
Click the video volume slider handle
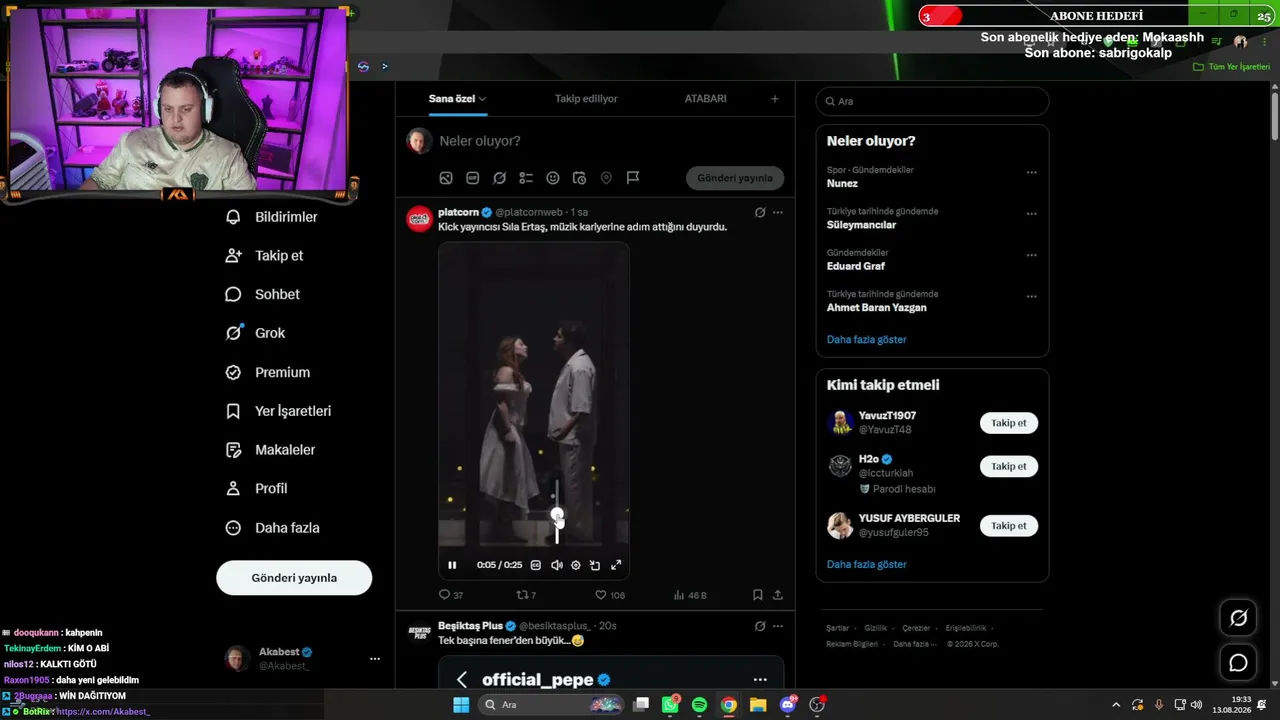[x=557, y=514]
